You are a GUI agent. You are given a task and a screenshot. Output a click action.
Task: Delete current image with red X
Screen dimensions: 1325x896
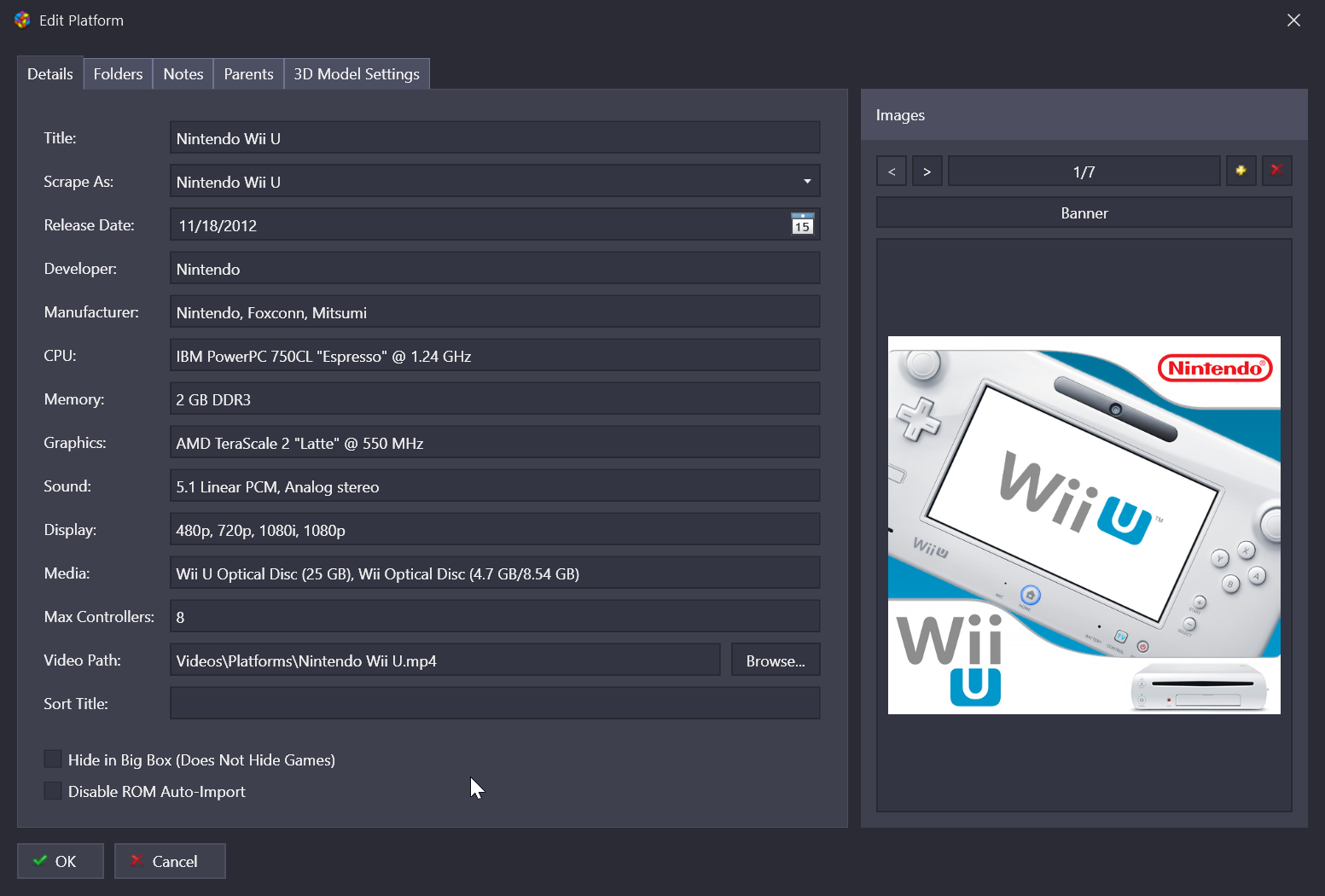pyautogui.click(x=1276, y=171)
